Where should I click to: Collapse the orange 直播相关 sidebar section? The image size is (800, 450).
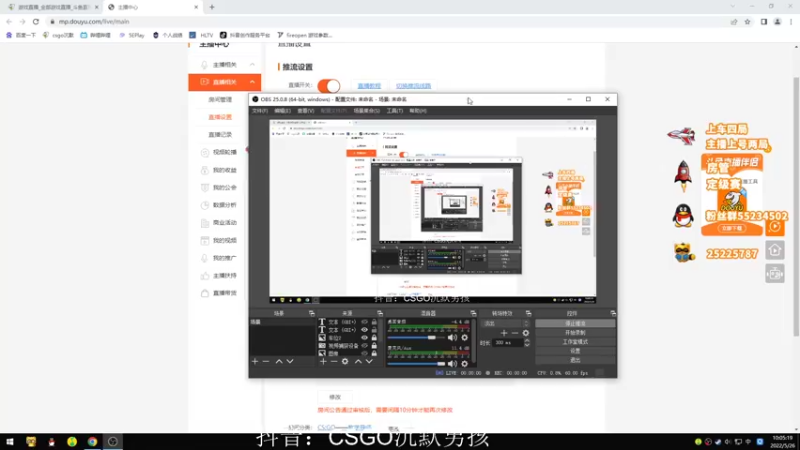pos(252,82)
